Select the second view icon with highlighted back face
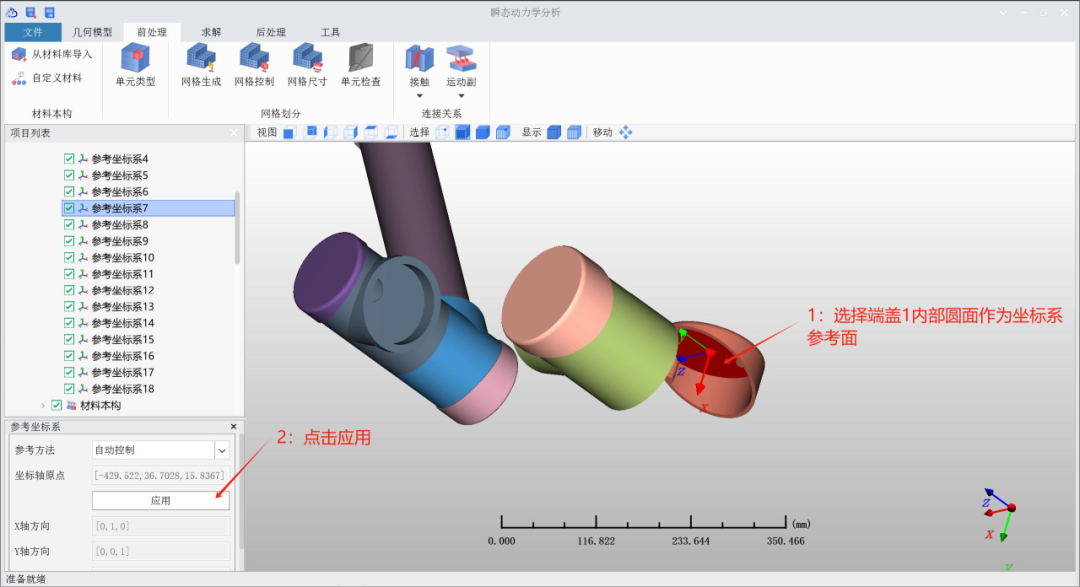Screen dimensions: 1080x587 click(311, 132)
